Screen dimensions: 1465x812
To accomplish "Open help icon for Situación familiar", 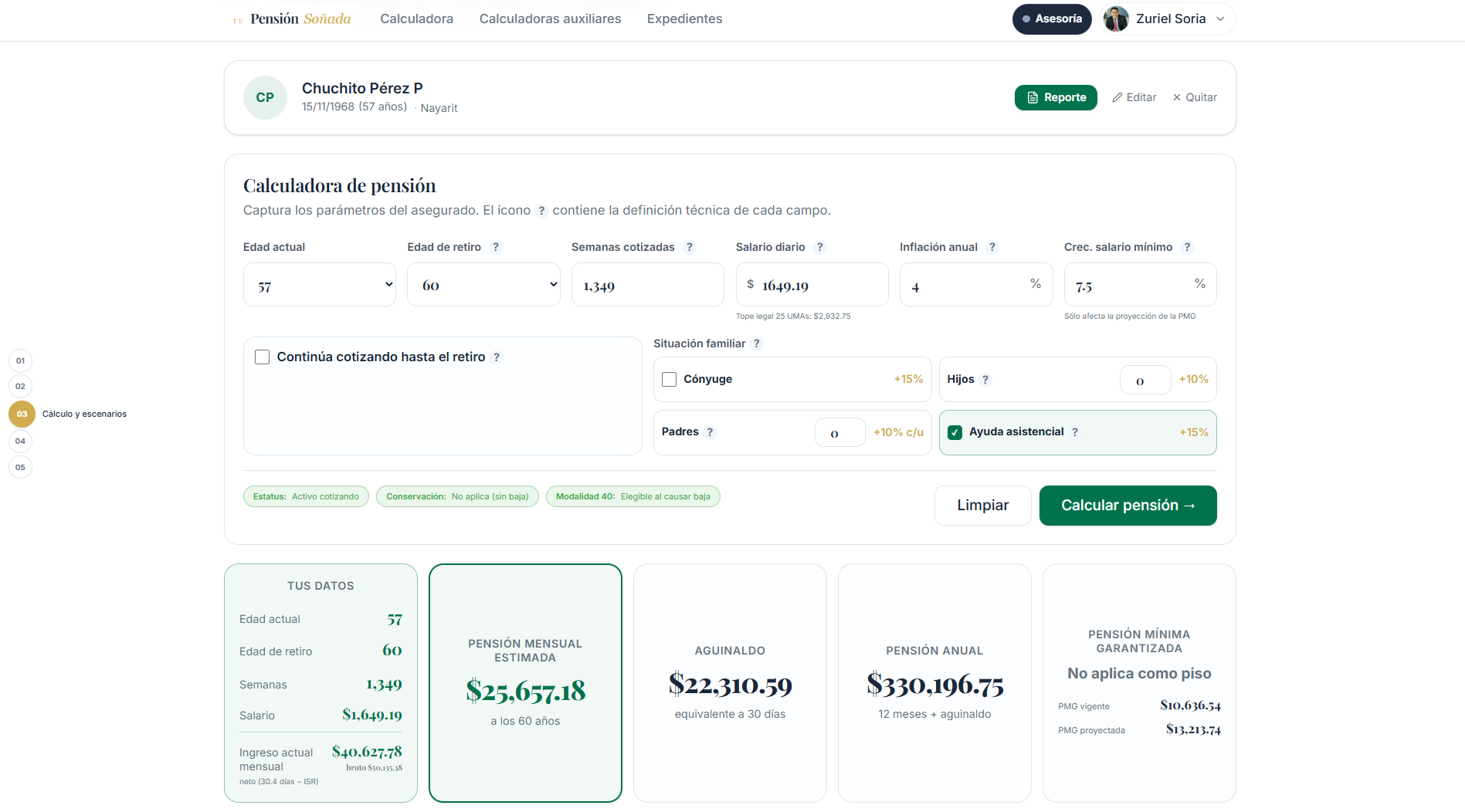I will 757,343.
